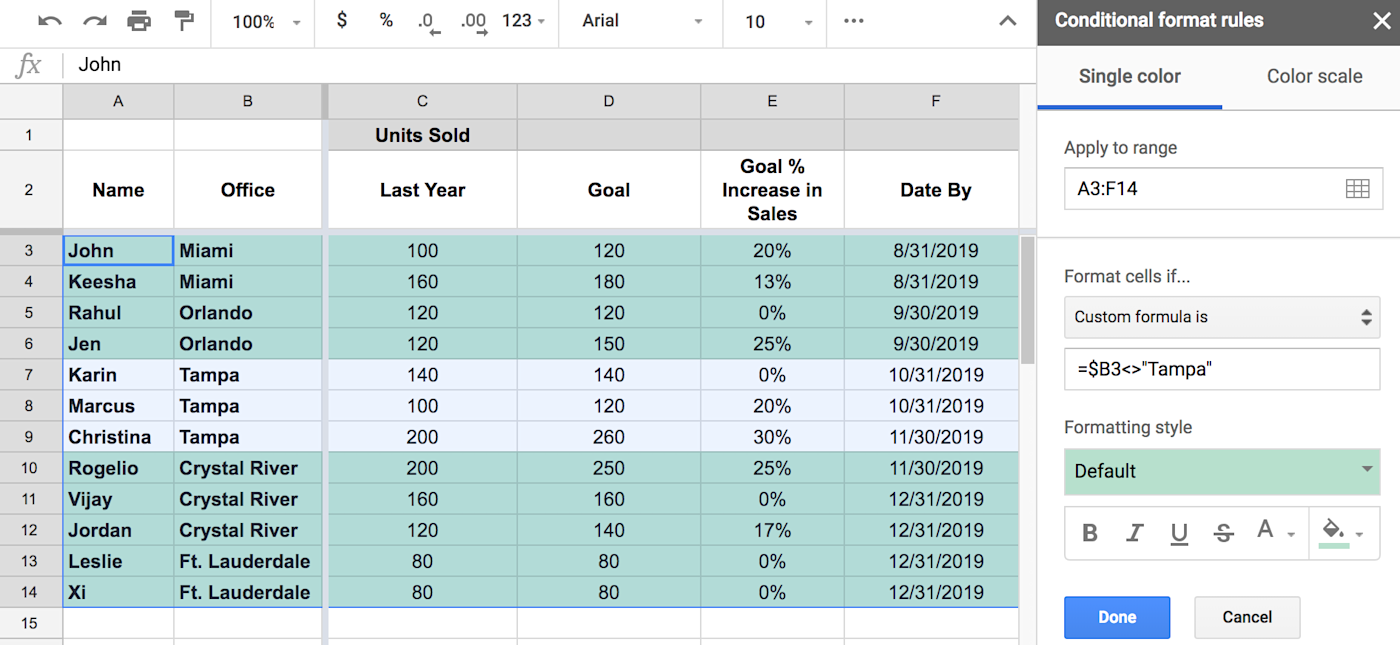The height and width of the screenshot is (645, 1400).
Task: Click the custom formula input field
Action: point(1221,369)
